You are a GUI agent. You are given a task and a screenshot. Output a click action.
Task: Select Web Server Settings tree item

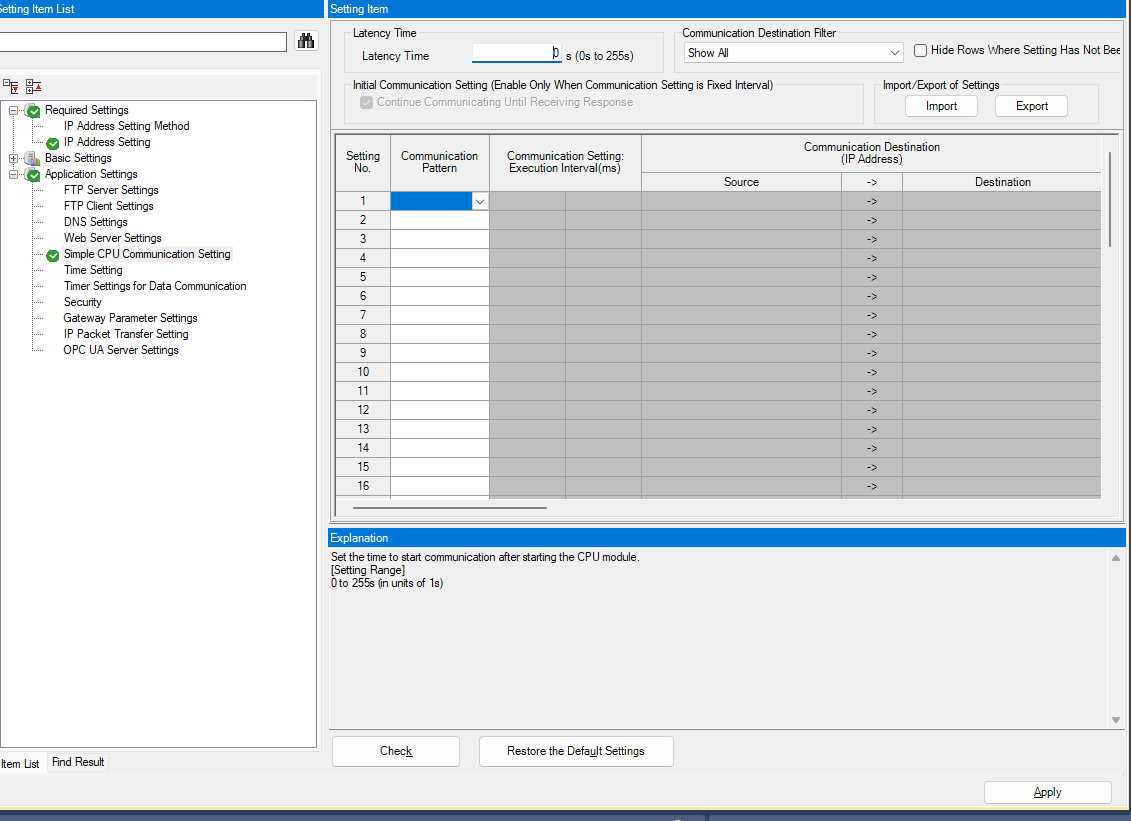tap(113, 238)
